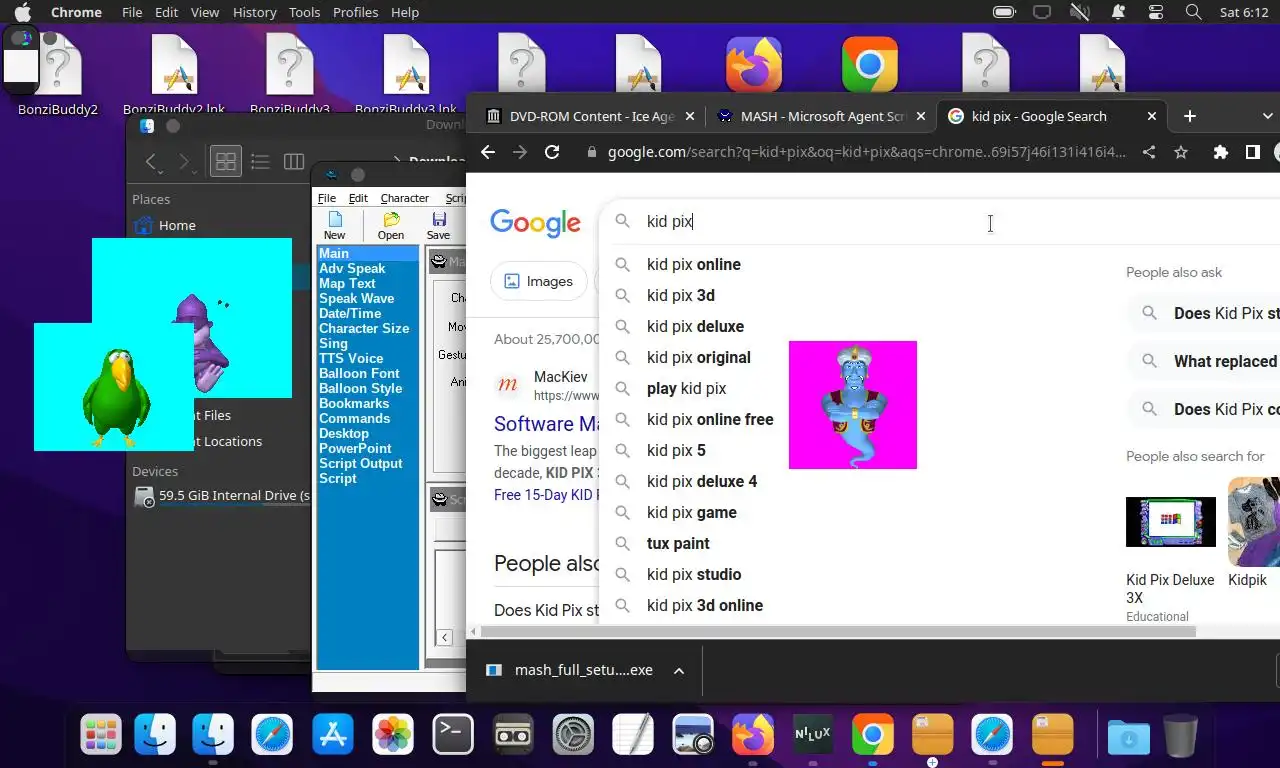Screen dimensions: 1280x768
Task: Select suggestion 'kid pix online'
Action: pyautogui.click(x=694, y=264)
